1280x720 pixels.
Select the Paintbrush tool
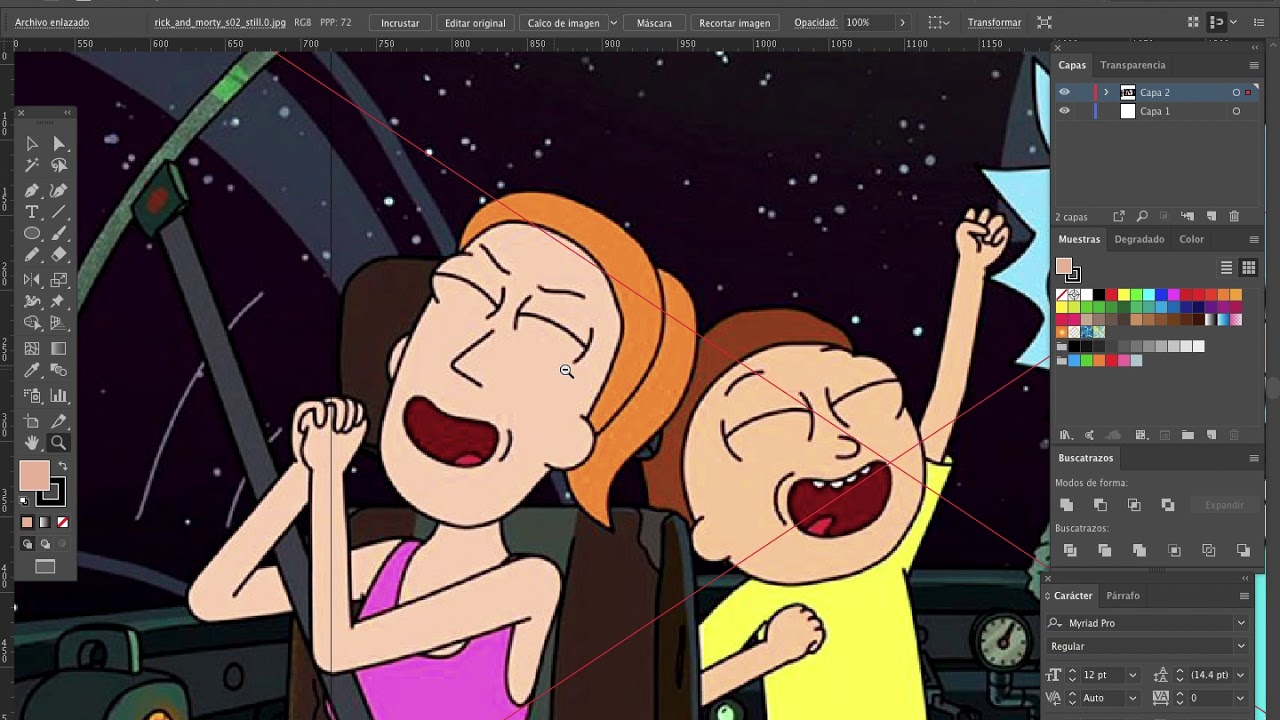coord(59,234)
